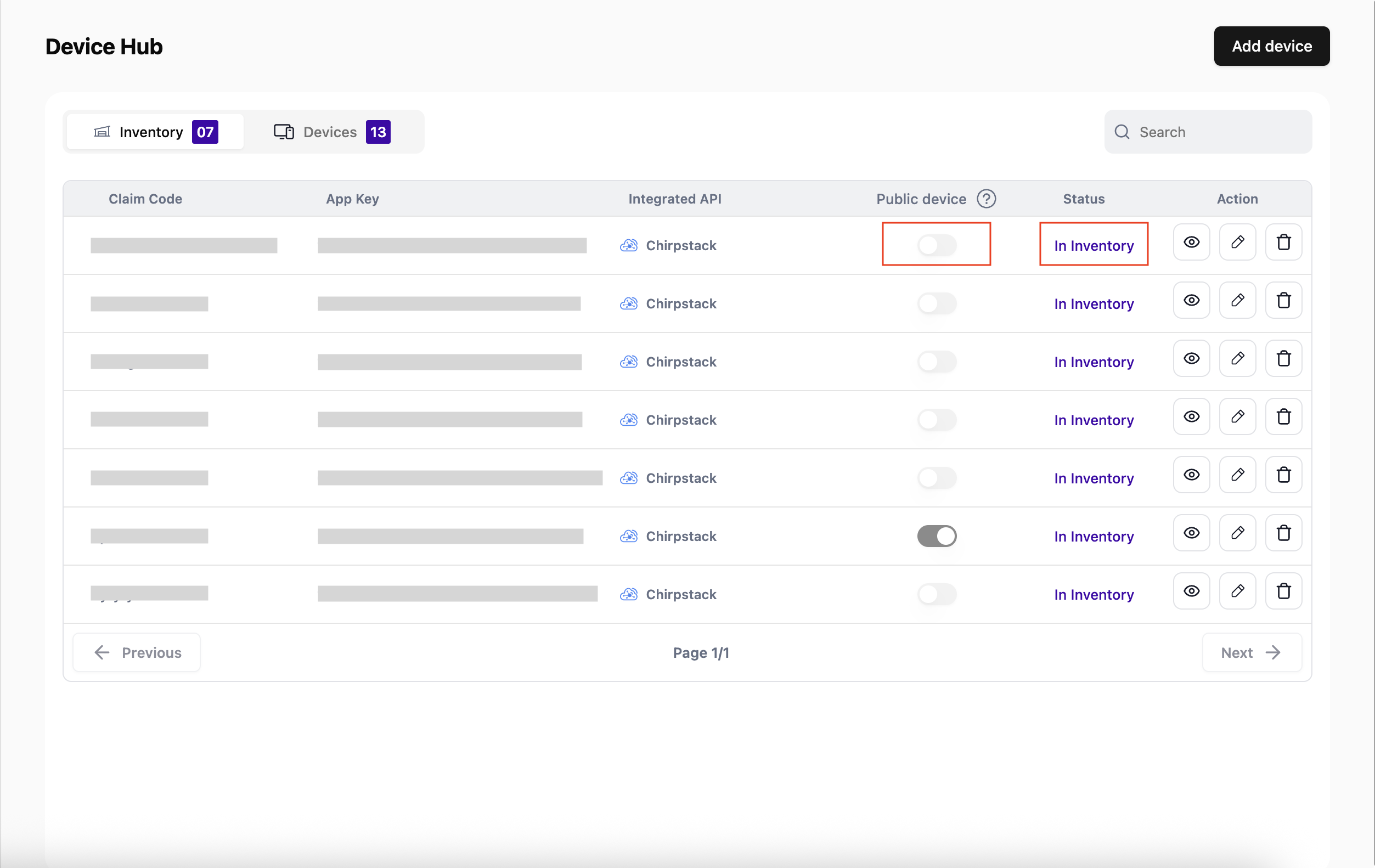The image size is (1375, 868).
Task: Click pencil edit icon in fifth row
Action: pyautogui.click(x=1237, y=475)
